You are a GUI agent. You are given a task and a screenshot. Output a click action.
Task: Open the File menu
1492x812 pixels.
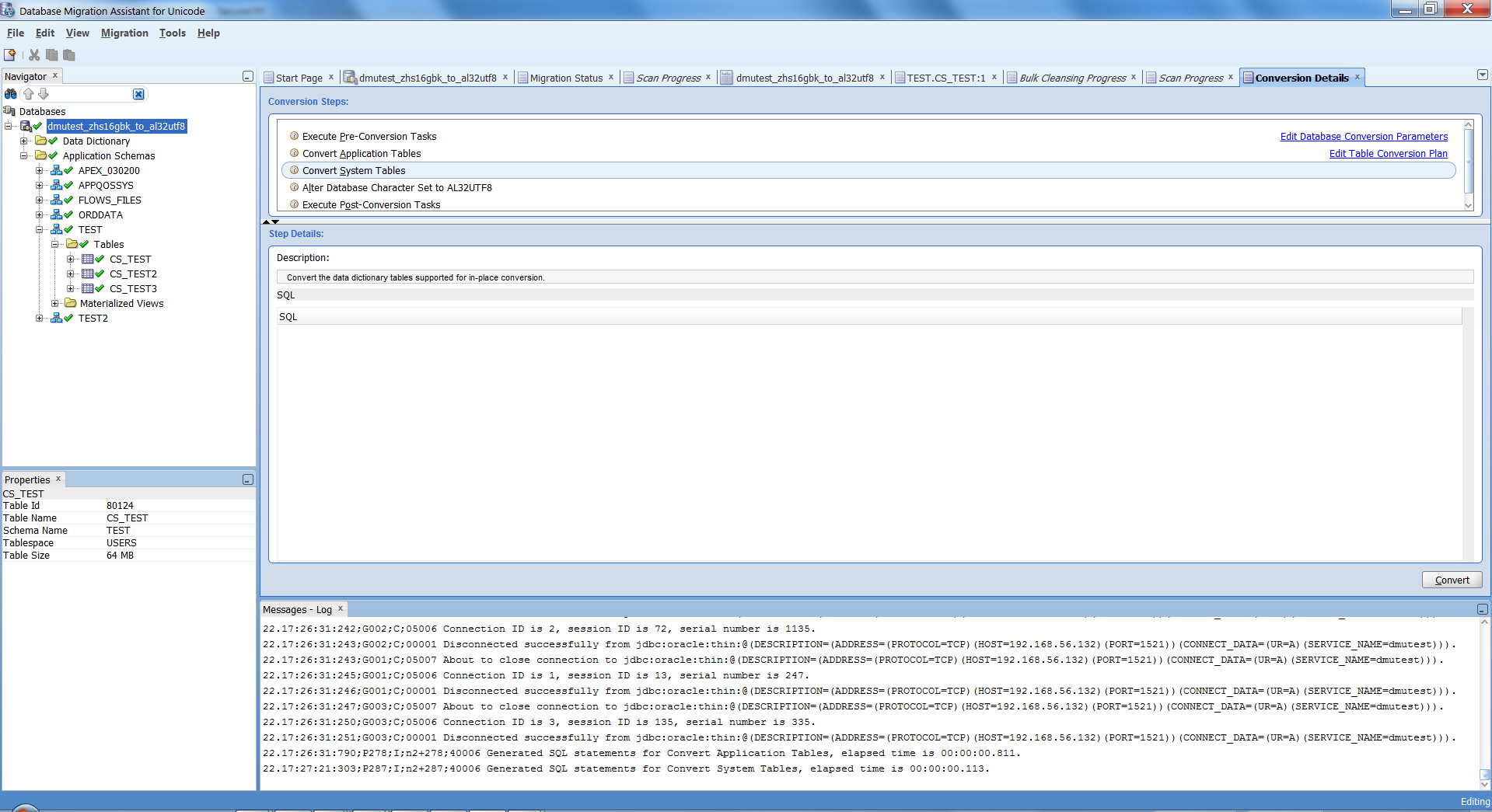[16, 33]
